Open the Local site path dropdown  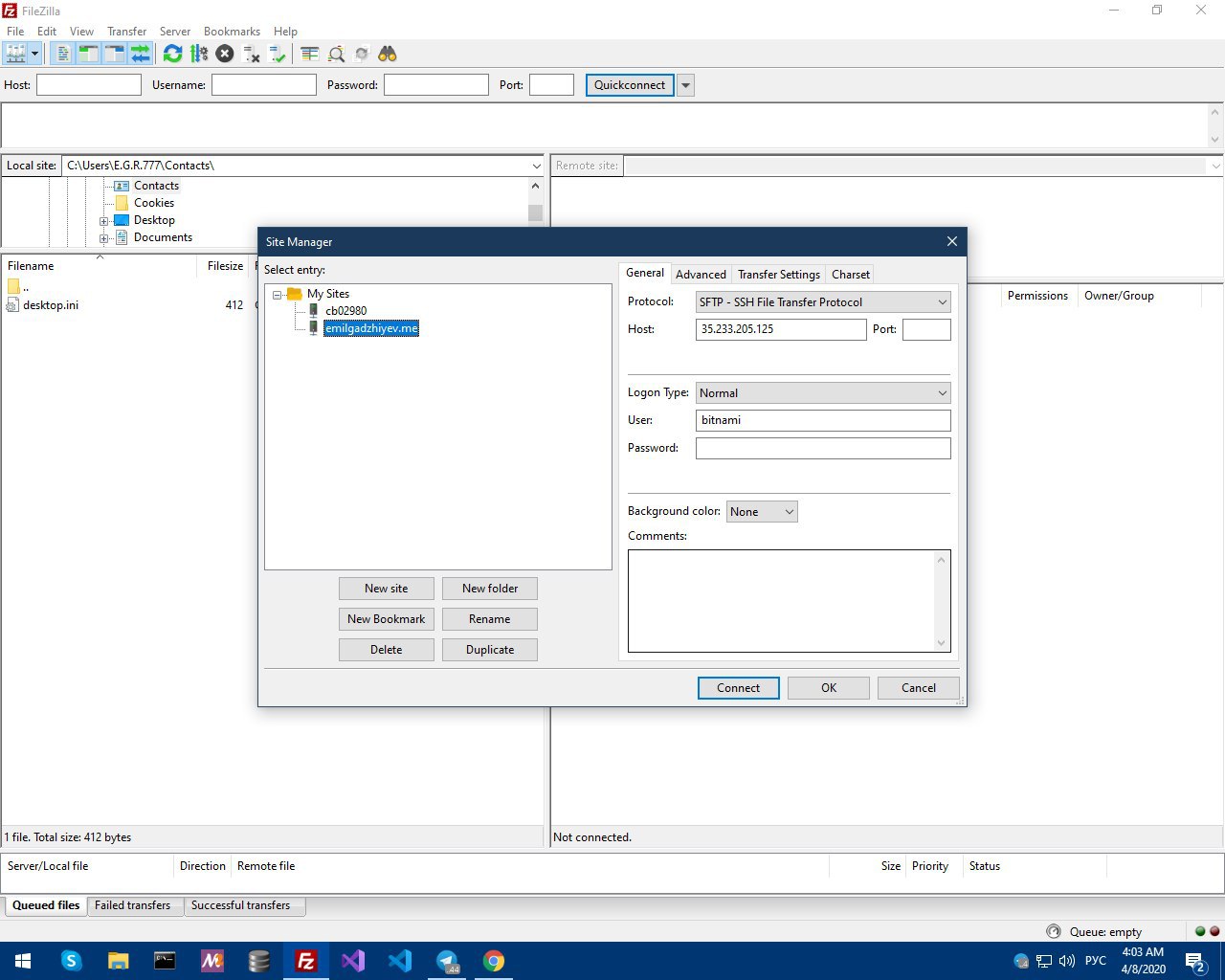[x=536, y=166]
